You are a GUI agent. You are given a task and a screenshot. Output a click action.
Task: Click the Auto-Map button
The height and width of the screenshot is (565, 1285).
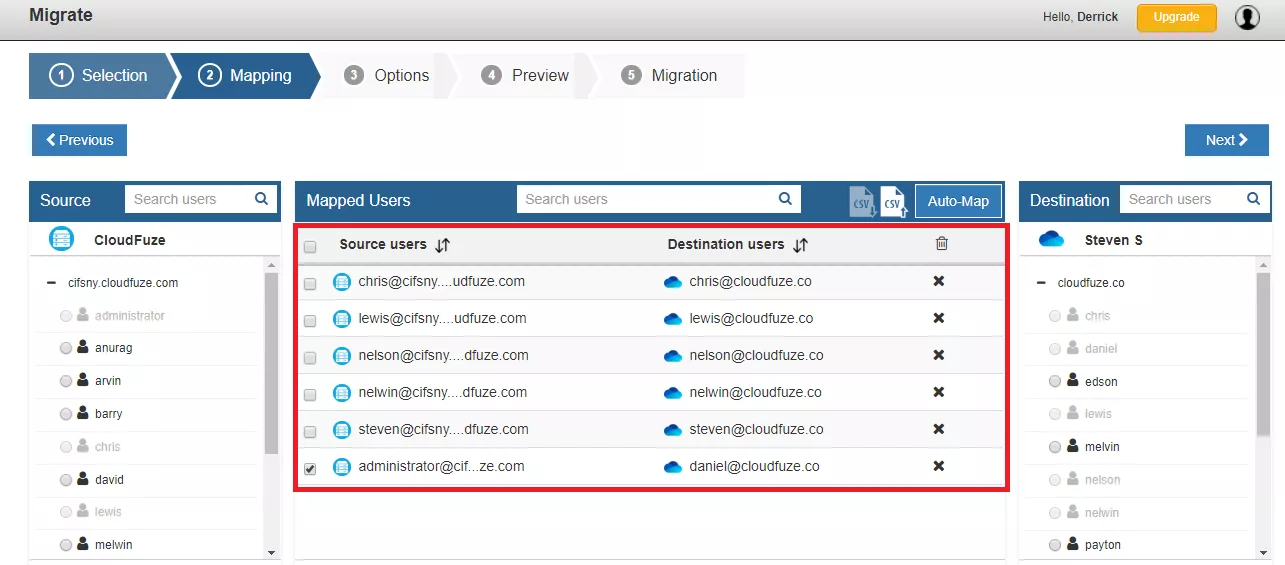(x=958, y=201)
